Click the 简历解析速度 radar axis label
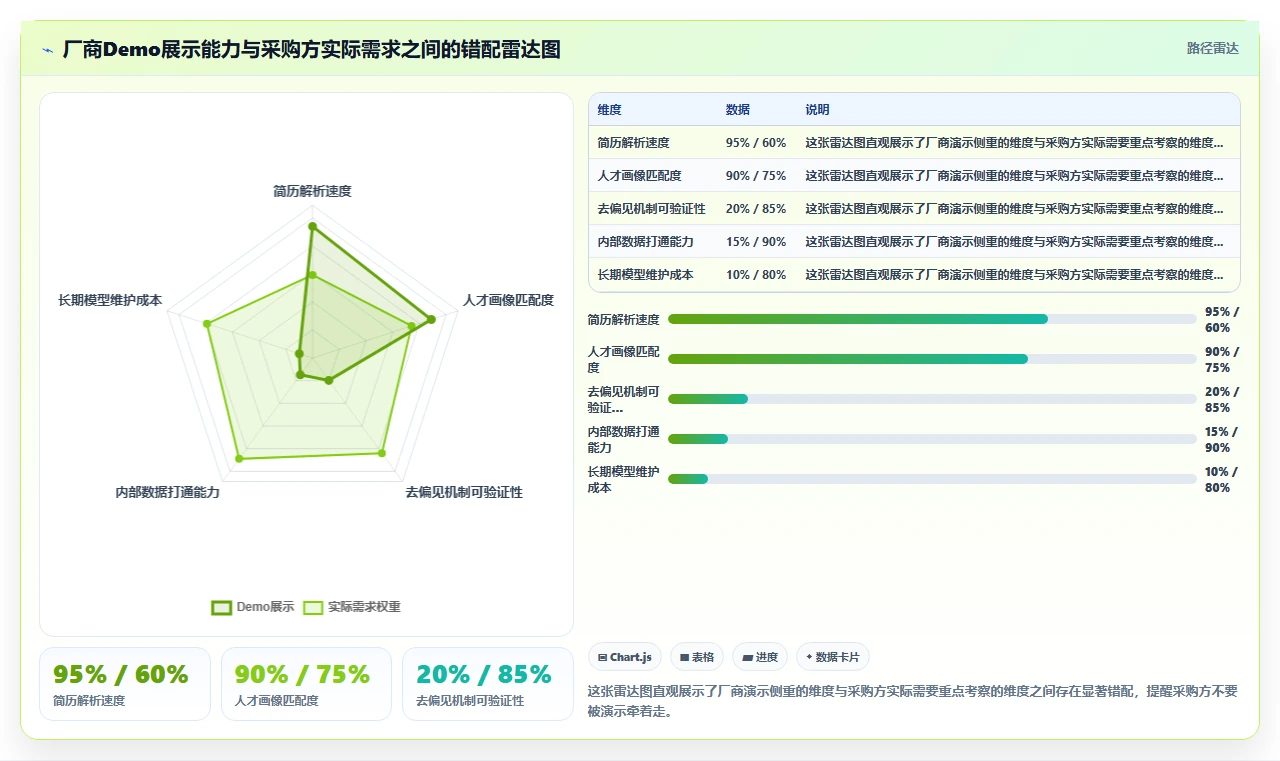Viewport: 1280px width, 761px height. pos(312,191)
